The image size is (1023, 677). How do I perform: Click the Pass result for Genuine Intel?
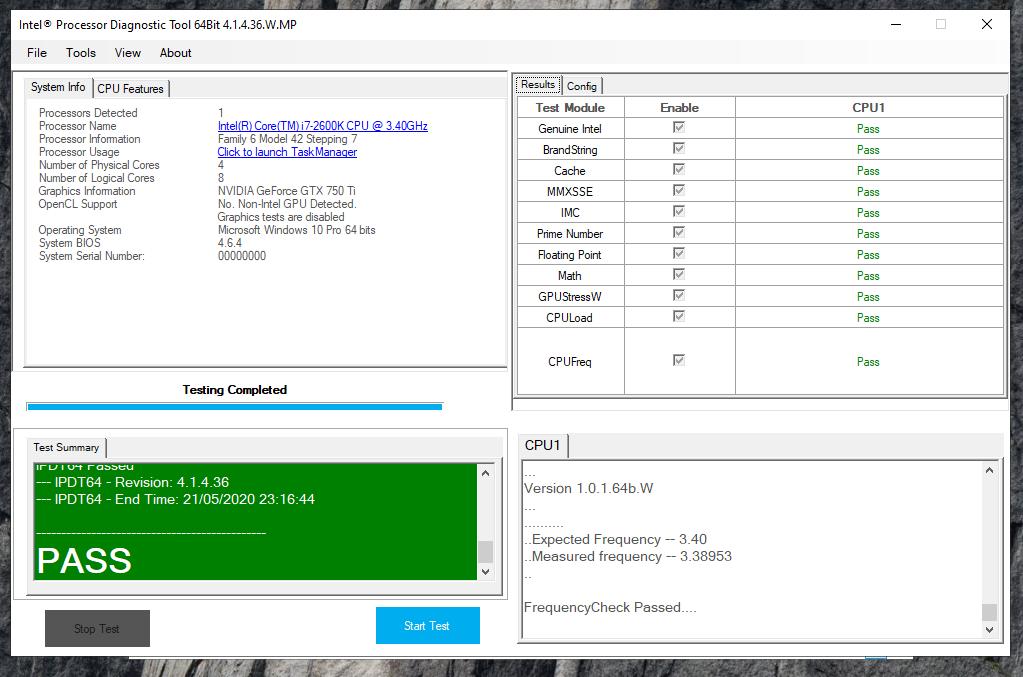[868, 129]
